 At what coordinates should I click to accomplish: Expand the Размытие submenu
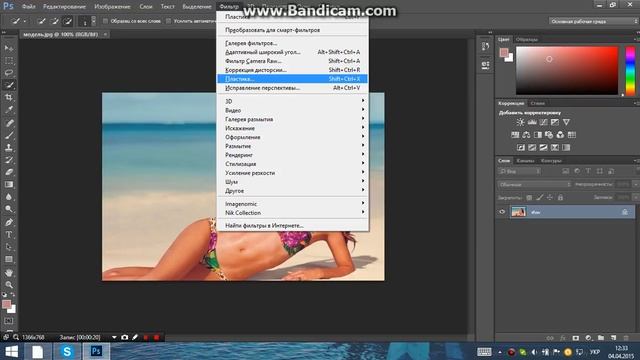coord(293,146)
